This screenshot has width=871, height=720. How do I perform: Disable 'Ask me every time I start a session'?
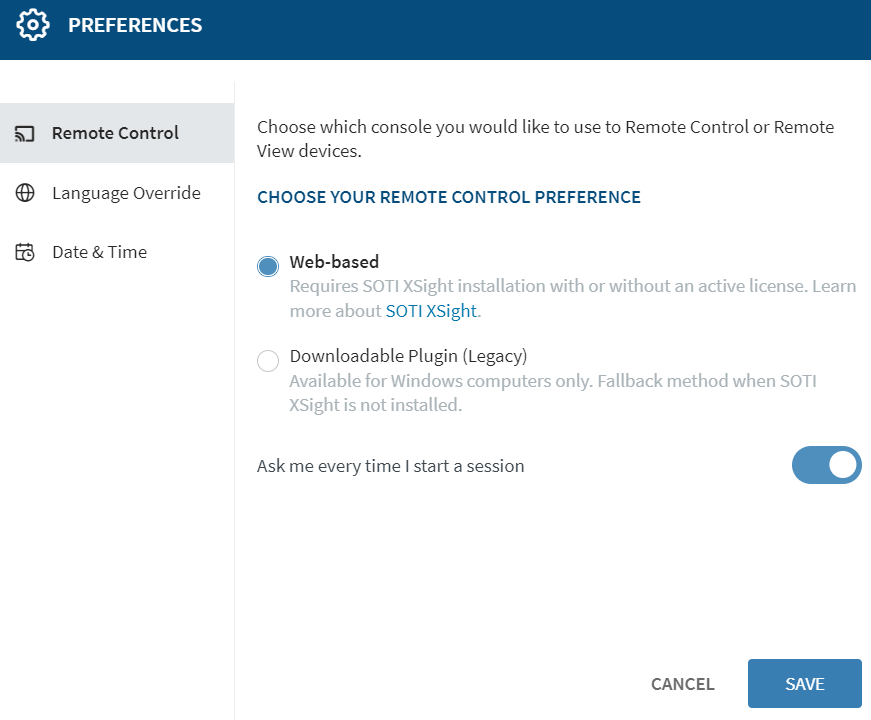tap(826, 465)
